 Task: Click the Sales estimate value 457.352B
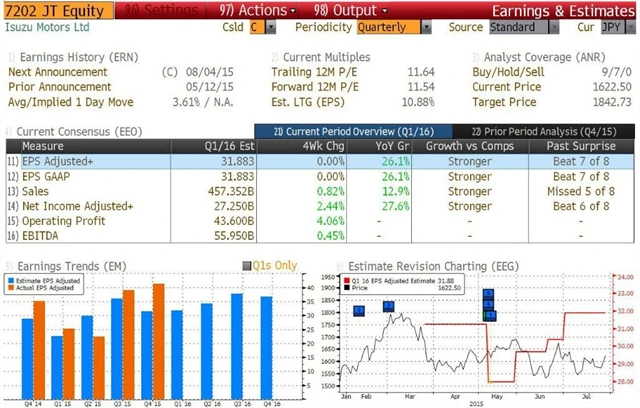pyautogui.click(x=231, y=191)
